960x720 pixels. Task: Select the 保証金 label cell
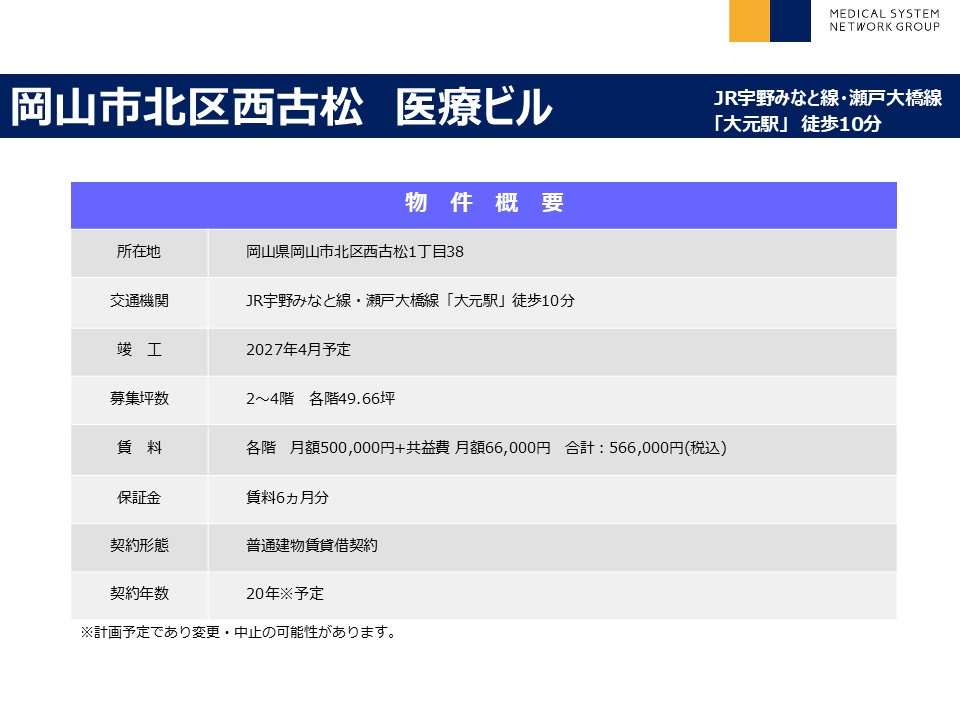coord(139,499)
